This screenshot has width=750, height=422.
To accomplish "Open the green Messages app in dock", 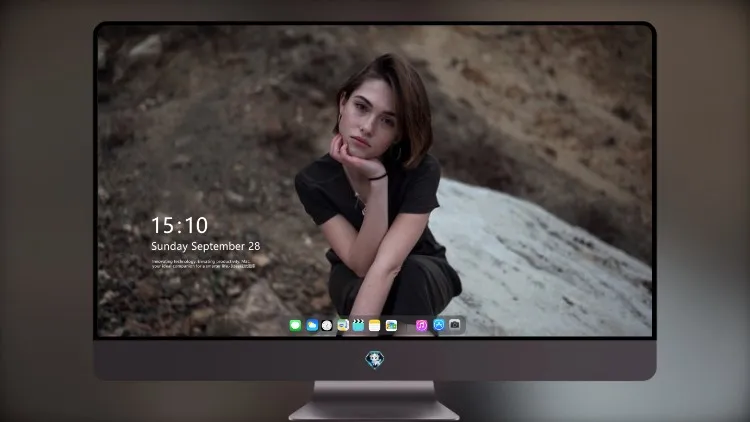I will (296, 325).
